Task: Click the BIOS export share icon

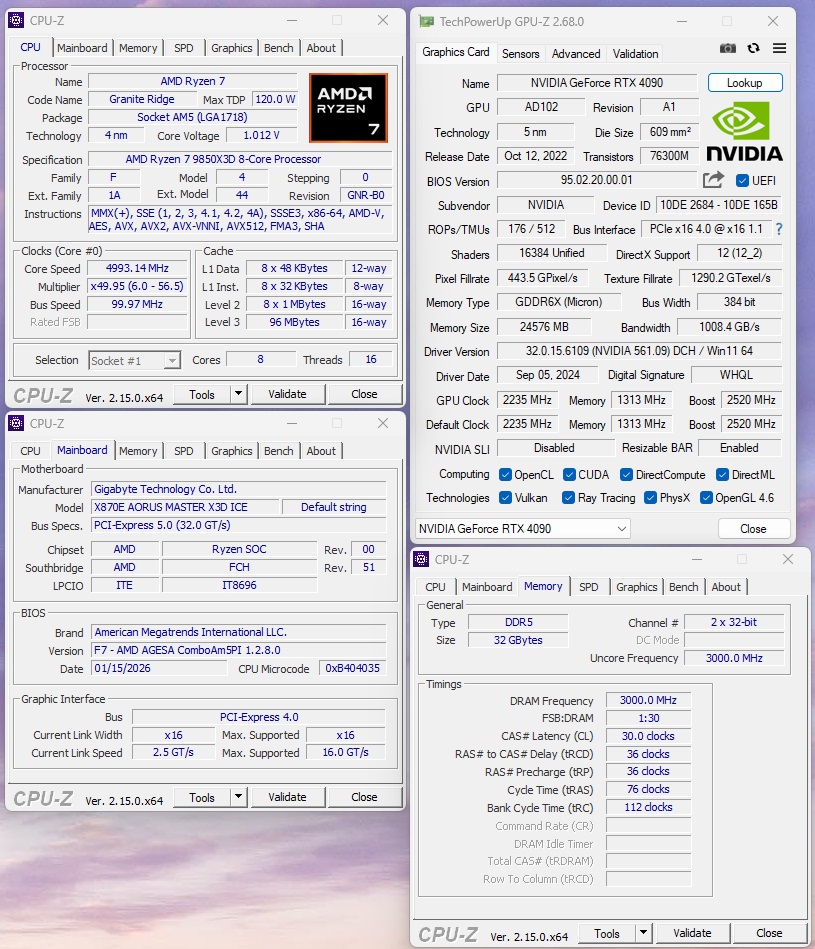Action: coord(713,180)
